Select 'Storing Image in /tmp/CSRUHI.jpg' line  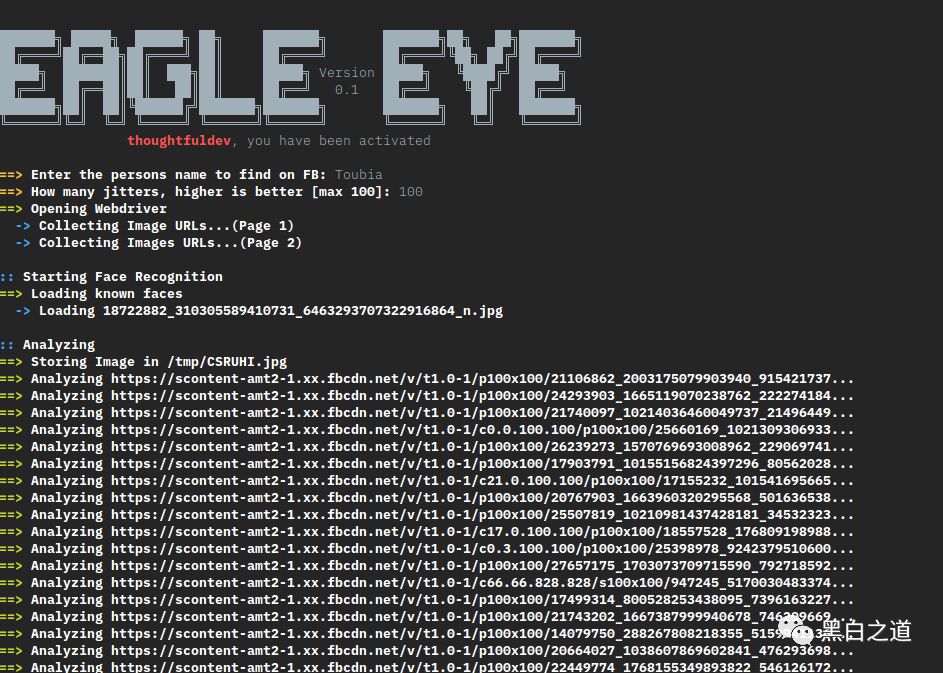tap(159, 361)
